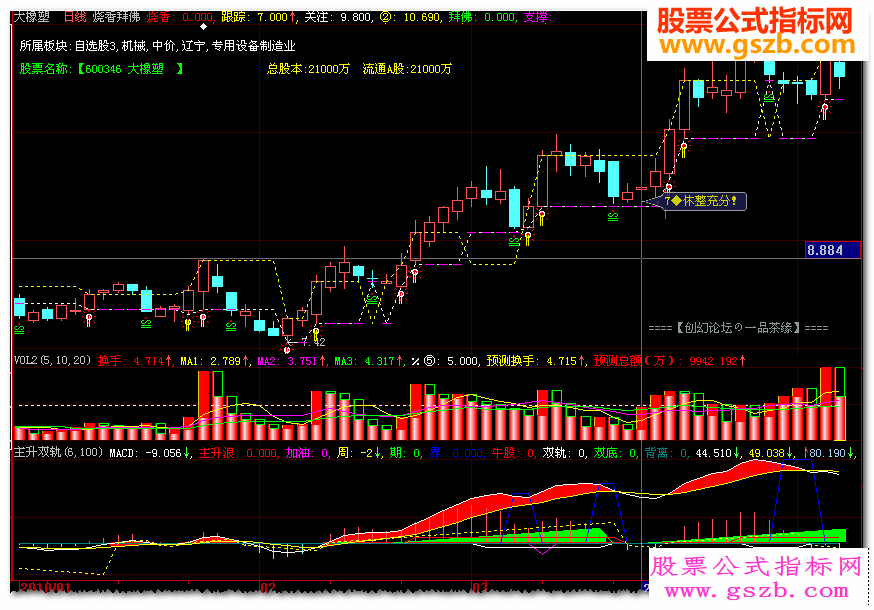Click the 7.42 low price label

[313, 342]
